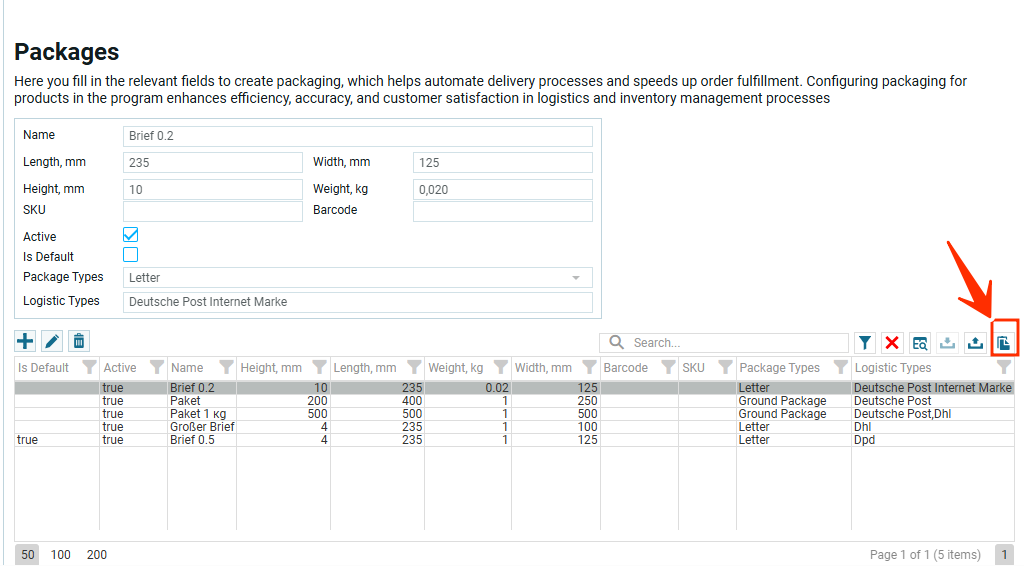Open the Logistic Types column filter
The height and width of the screenshot is (566, 1024).
pos(1004,368)
